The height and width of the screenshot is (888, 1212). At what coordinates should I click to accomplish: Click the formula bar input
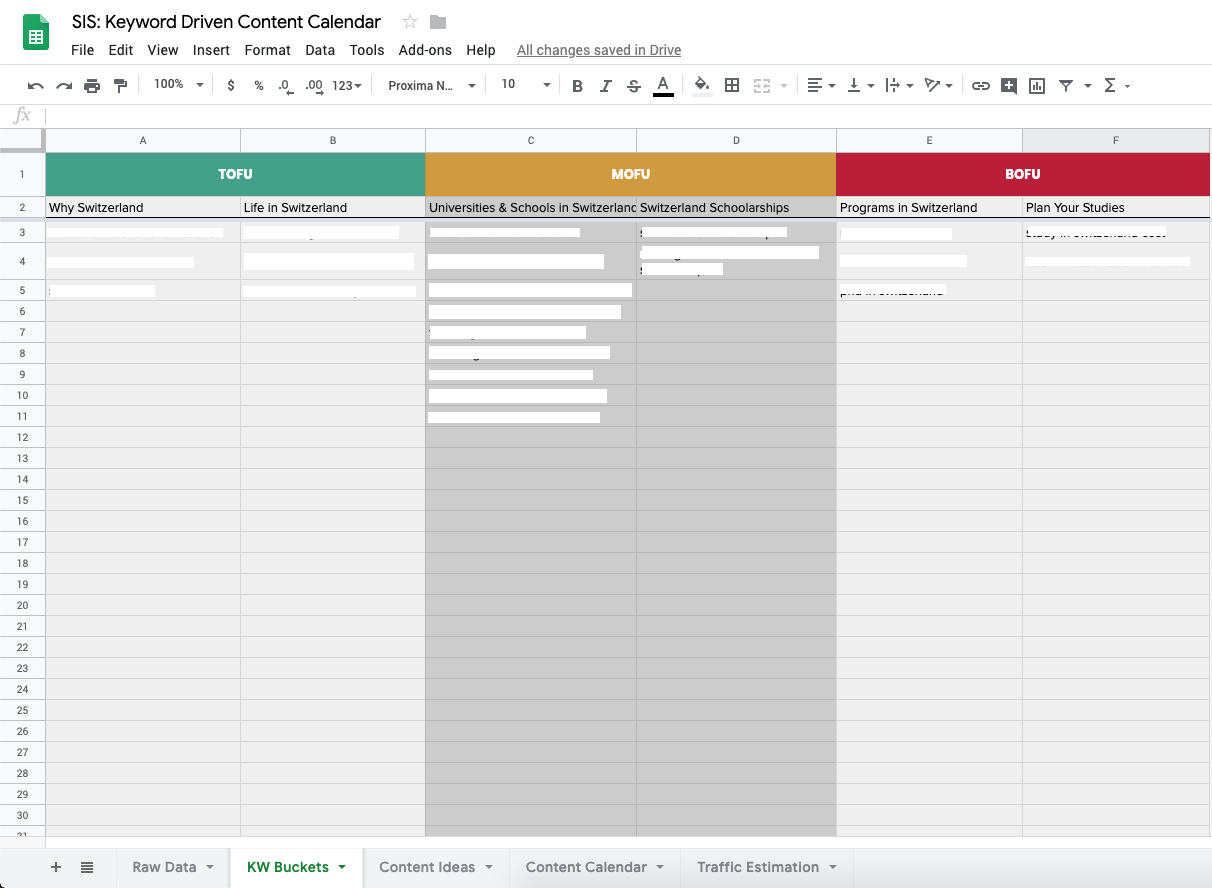point(628,116)
